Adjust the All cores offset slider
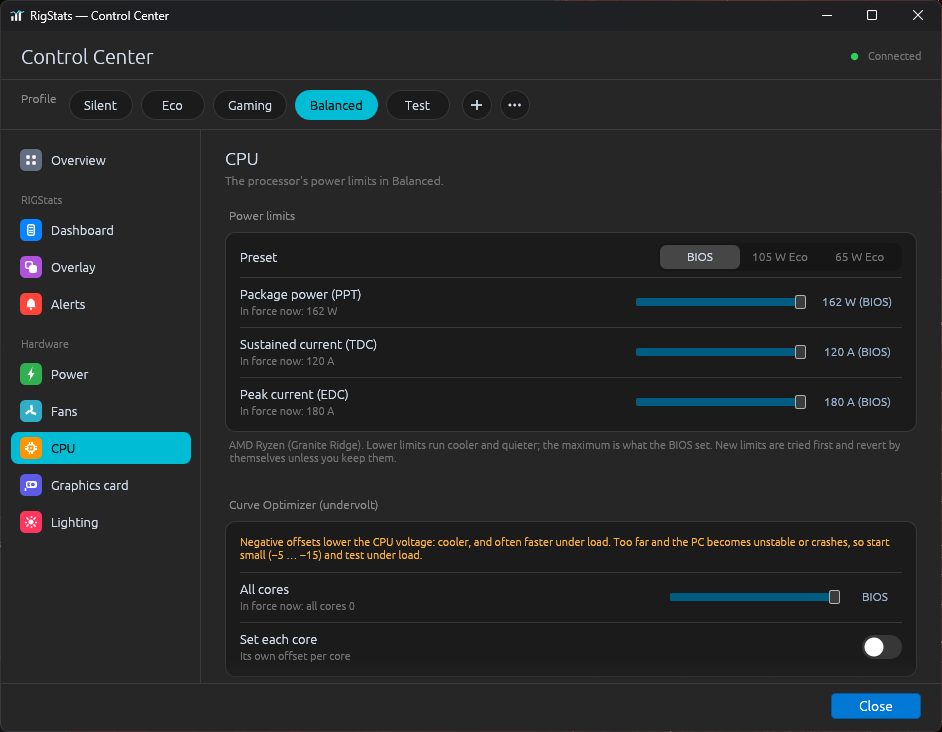The image size is (942, 732). [755, 597]
